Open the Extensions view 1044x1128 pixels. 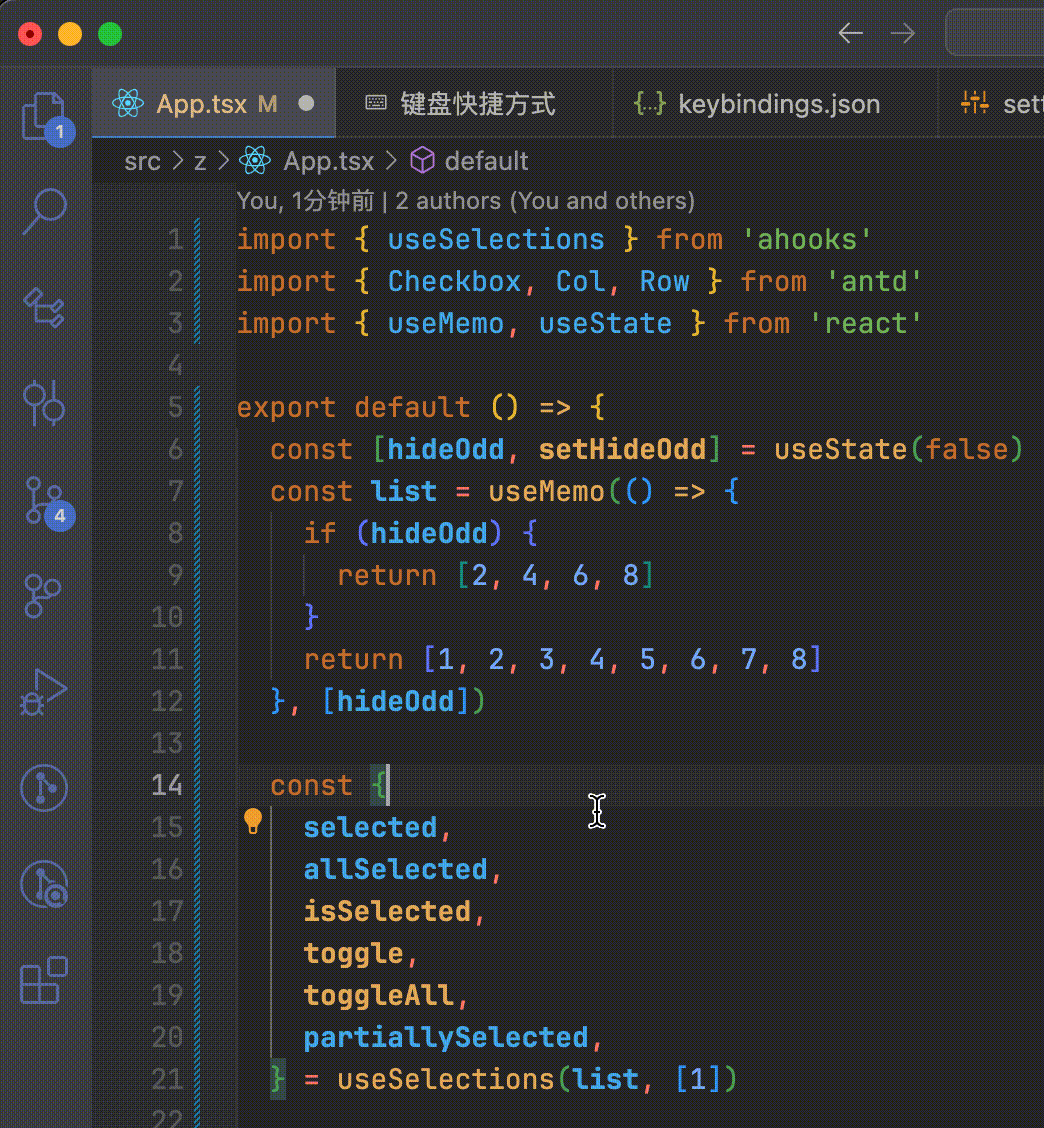44,980
